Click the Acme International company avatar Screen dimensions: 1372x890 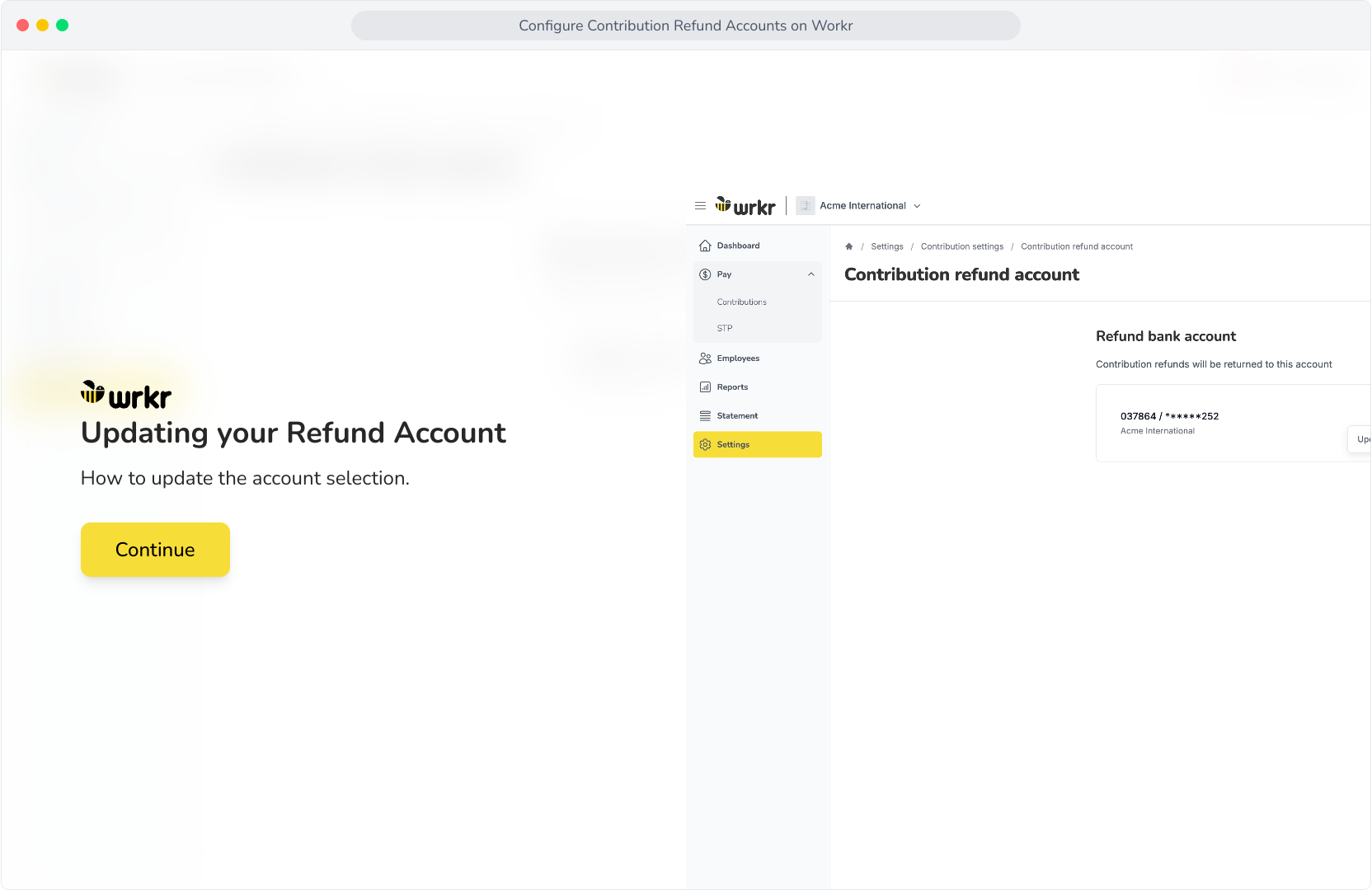(806, 206)
